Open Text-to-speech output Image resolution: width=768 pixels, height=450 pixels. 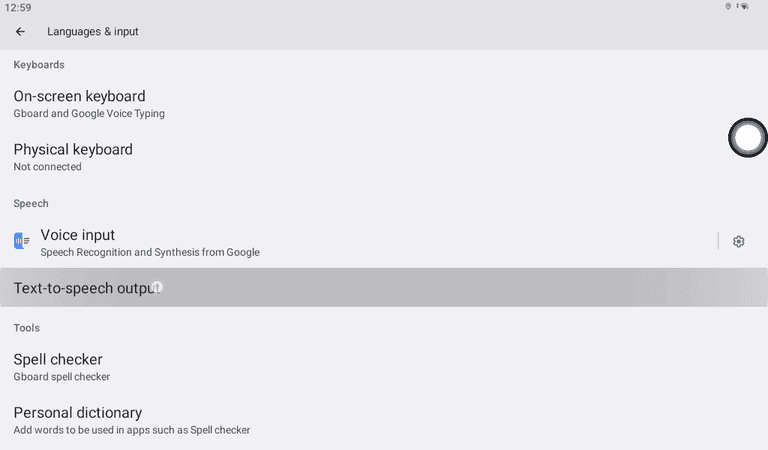[86, 288]
